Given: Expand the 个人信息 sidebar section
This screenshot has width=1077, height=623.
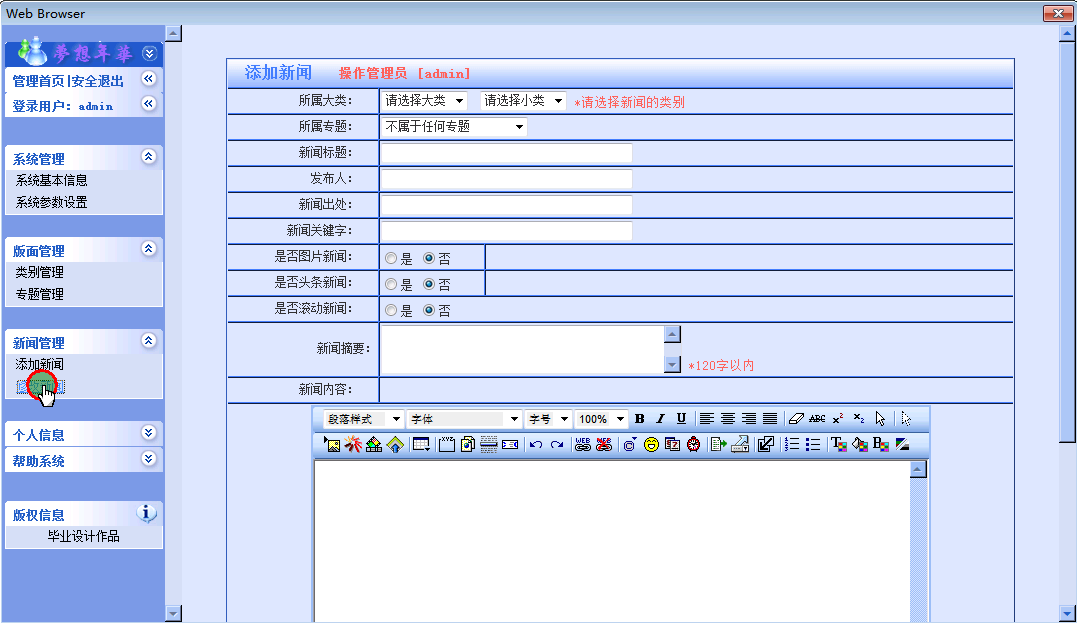Looking at the screenshot, I should 148,433.
